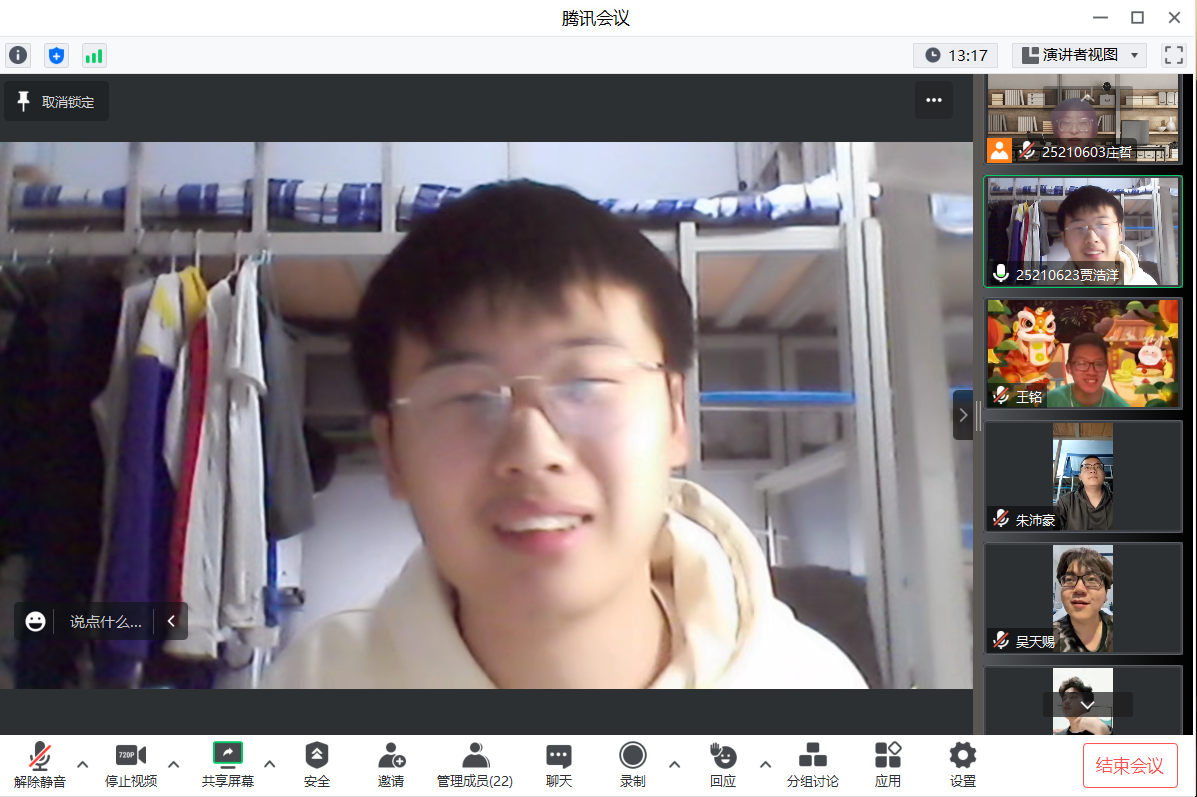Enter full screen mode

pyautogui.click(x=1173, y=55)
